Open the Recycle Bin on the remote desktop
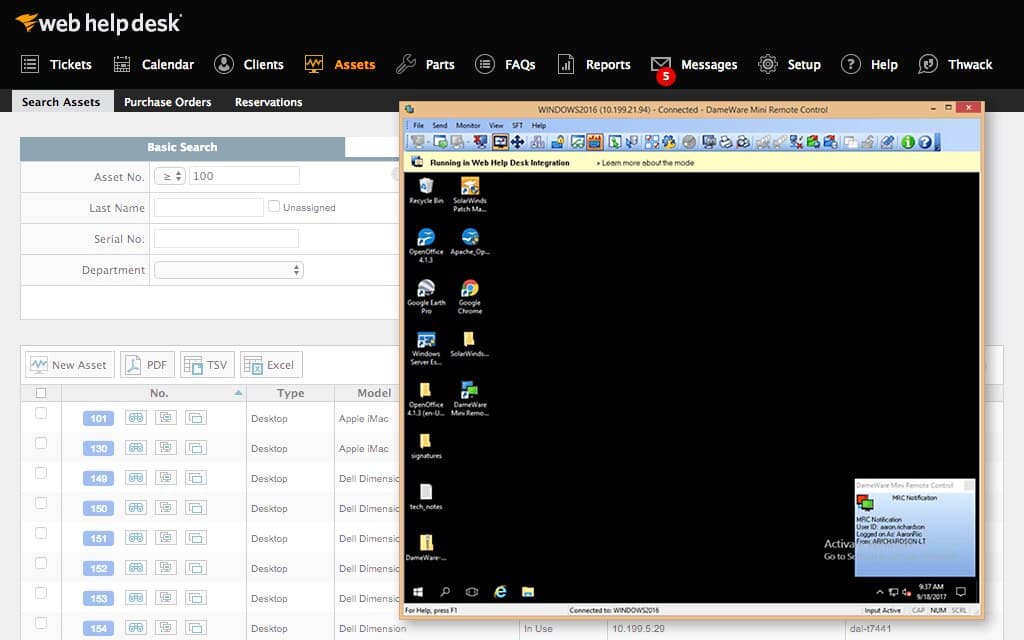The height and width of the screenshot is (640, 1024). point(425,188)
